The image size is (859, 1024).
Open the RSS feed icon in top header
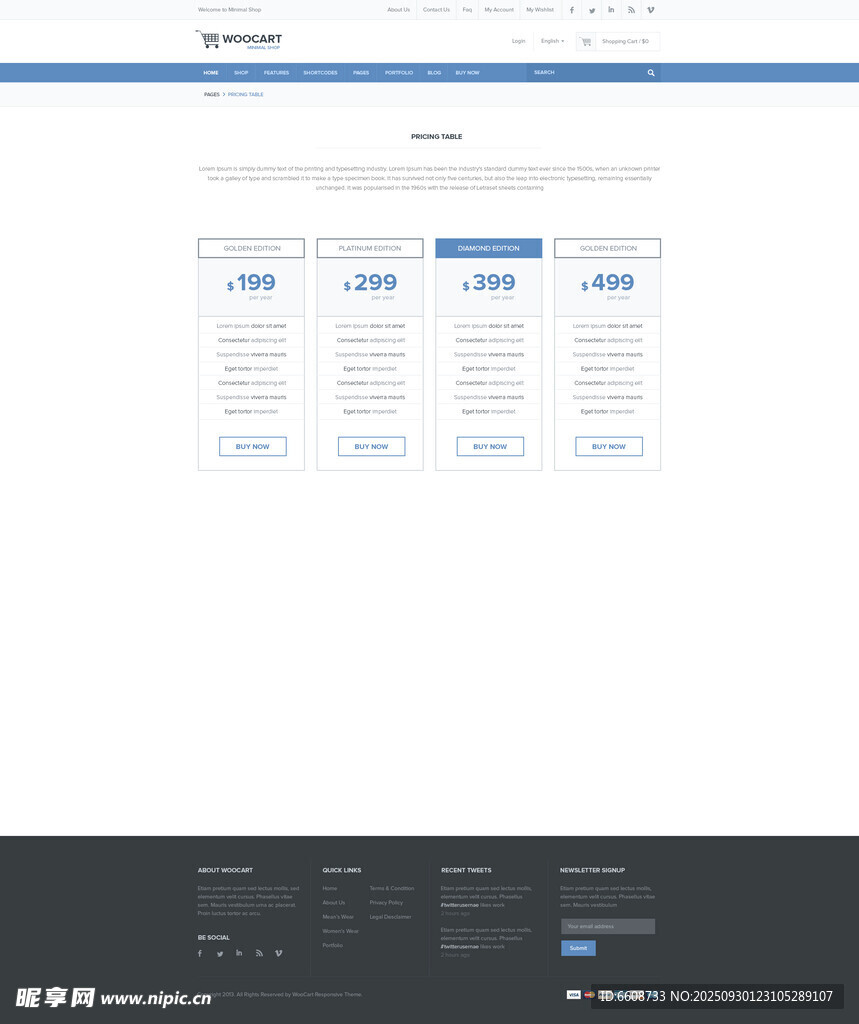(631, 10)
